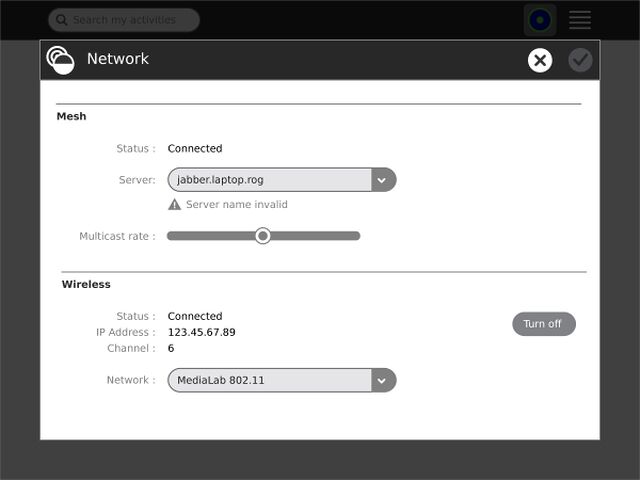640x480 pixels.
Task: Click the search magnifier icon
Action: 60,20
